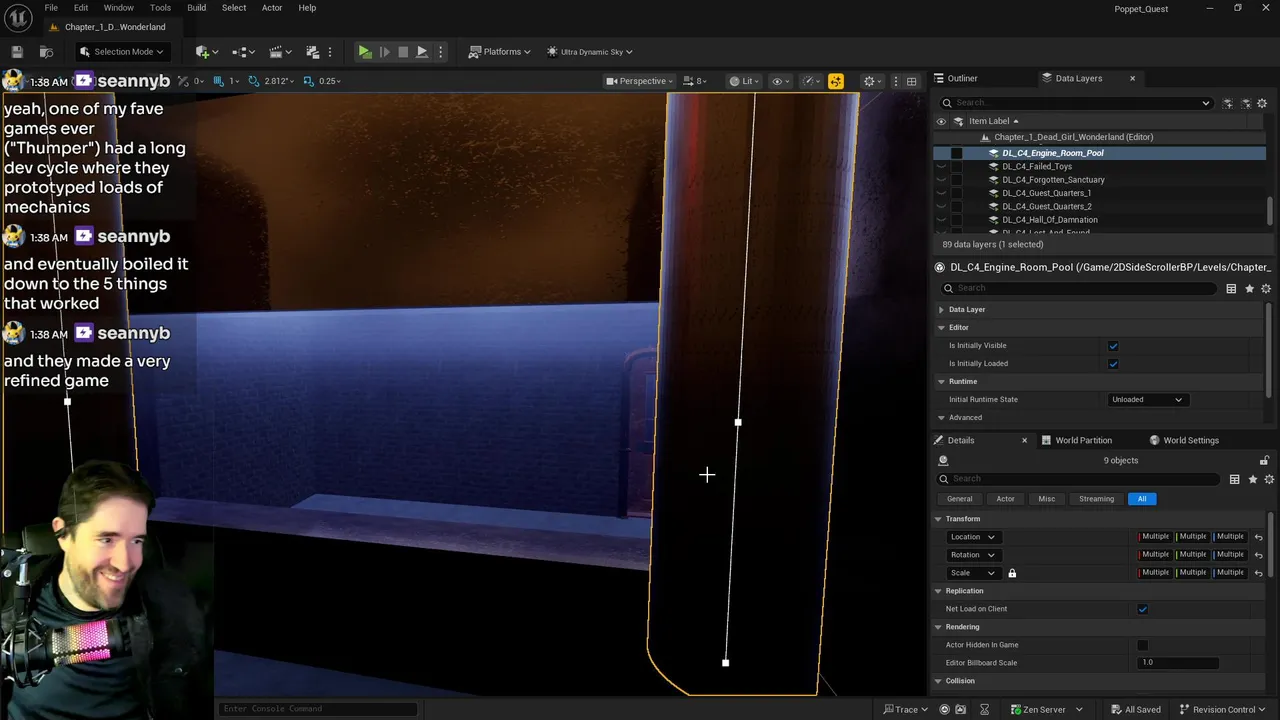
Task: Select Misc filter button
Action: (1046, 499)
